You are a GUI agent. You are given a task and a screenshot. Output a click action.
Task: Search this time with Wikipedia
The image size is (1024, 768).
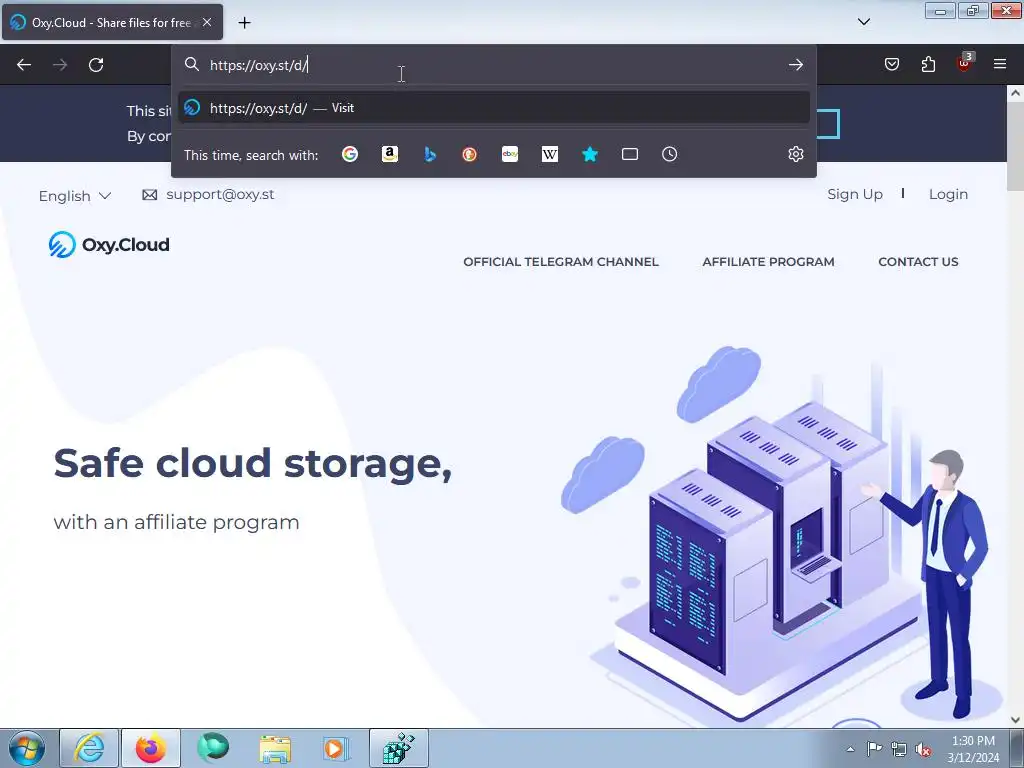click(550, 154)
